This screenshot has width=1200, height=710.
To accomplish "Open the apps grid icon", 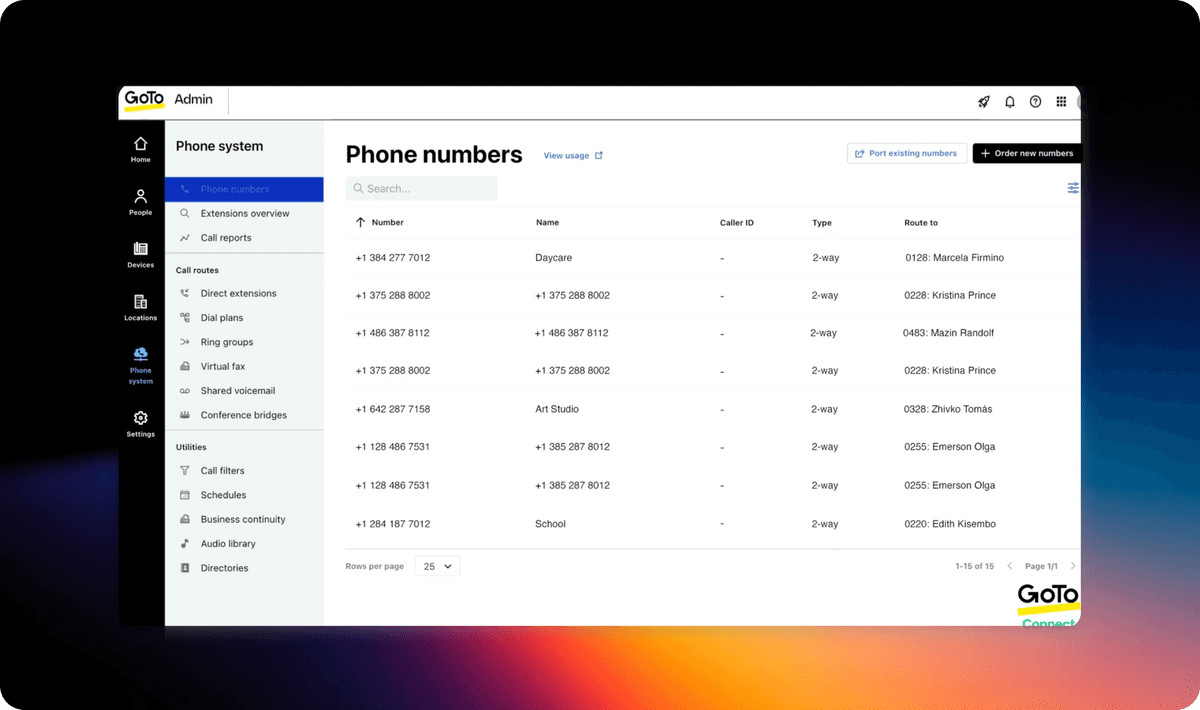I will (1061, 102).
